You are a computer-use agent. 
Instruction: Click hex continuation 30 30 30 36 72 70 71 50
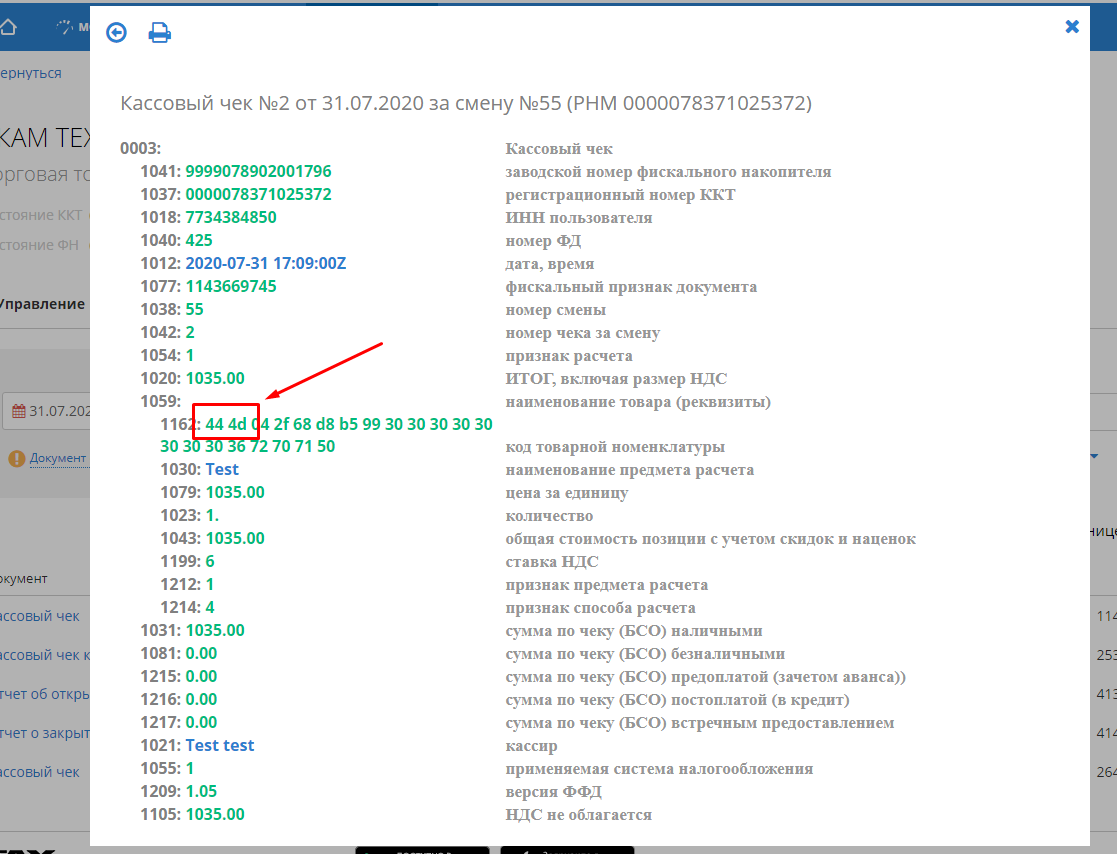[247, 446]
